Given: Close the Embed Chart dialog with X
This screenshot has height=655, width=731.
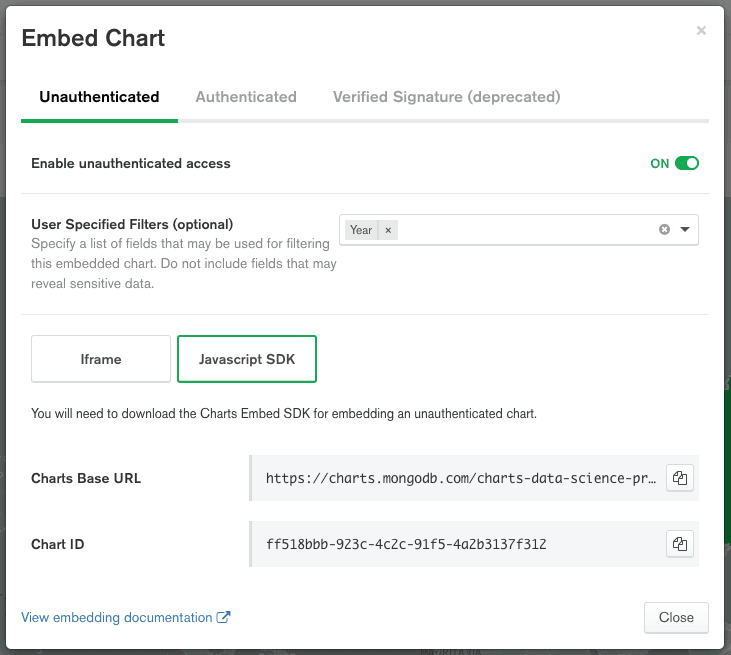Looking at the screenshot, I should [x=701, y=31].
